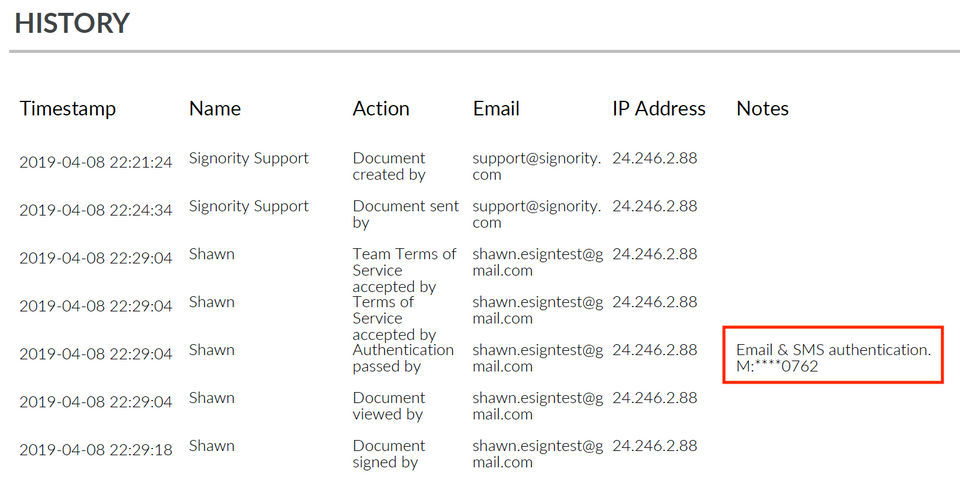Select the Email column header
Image resolution: width=960 pixels, height=482 pixels.
click(x=496, y=109)
